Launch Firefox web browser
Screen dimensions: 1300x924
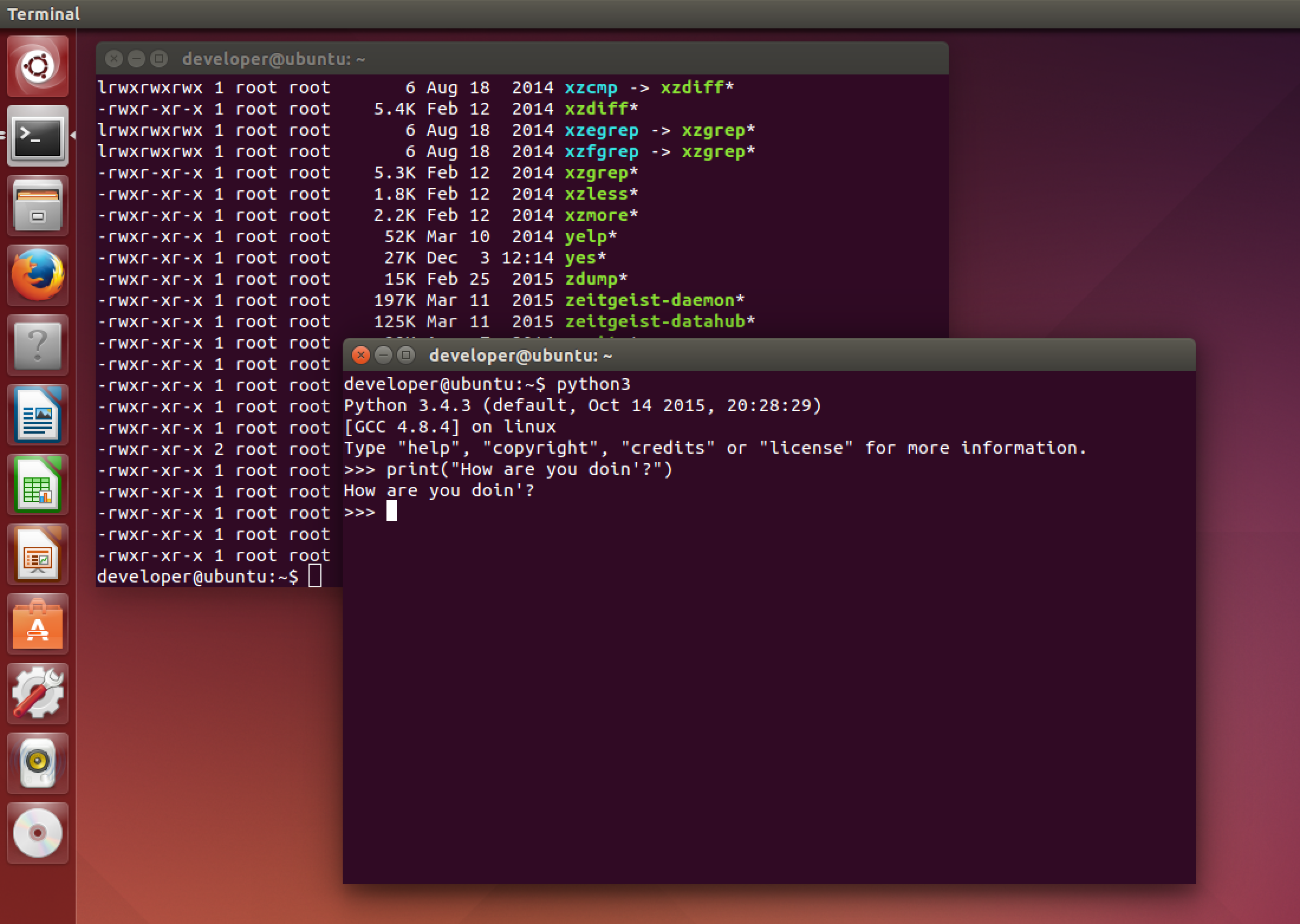(38, 275)
